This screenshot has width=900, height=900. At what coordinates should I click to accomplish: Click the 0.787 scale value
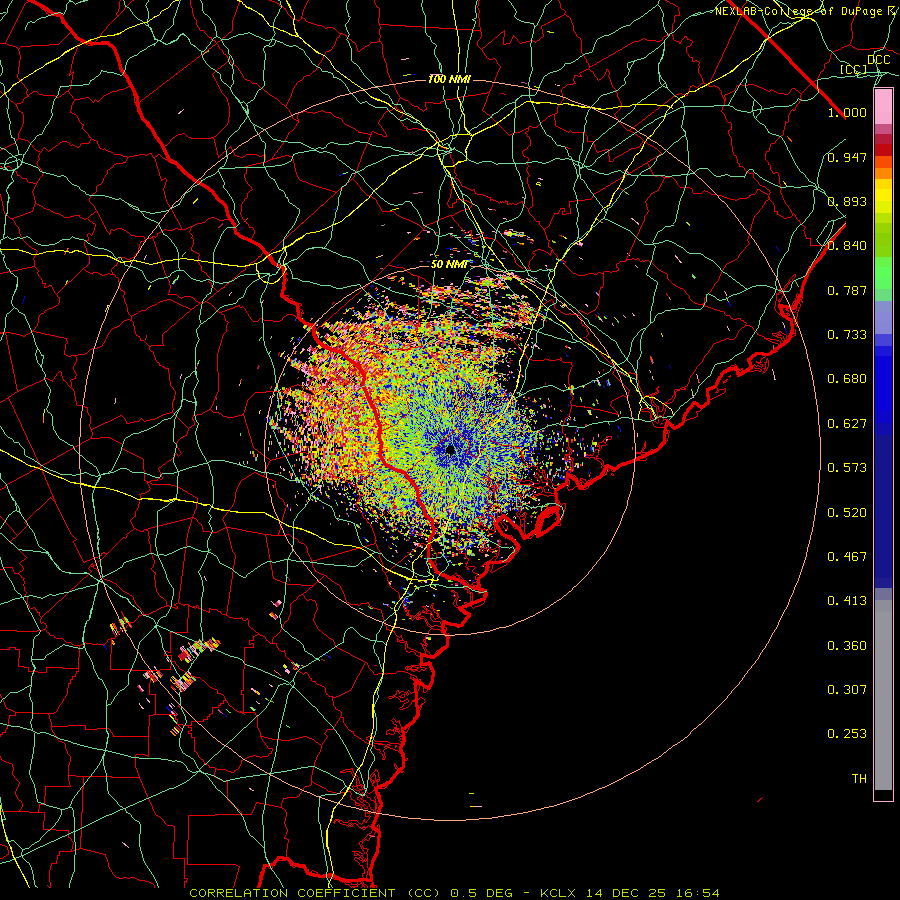click(x=847, y=290)
